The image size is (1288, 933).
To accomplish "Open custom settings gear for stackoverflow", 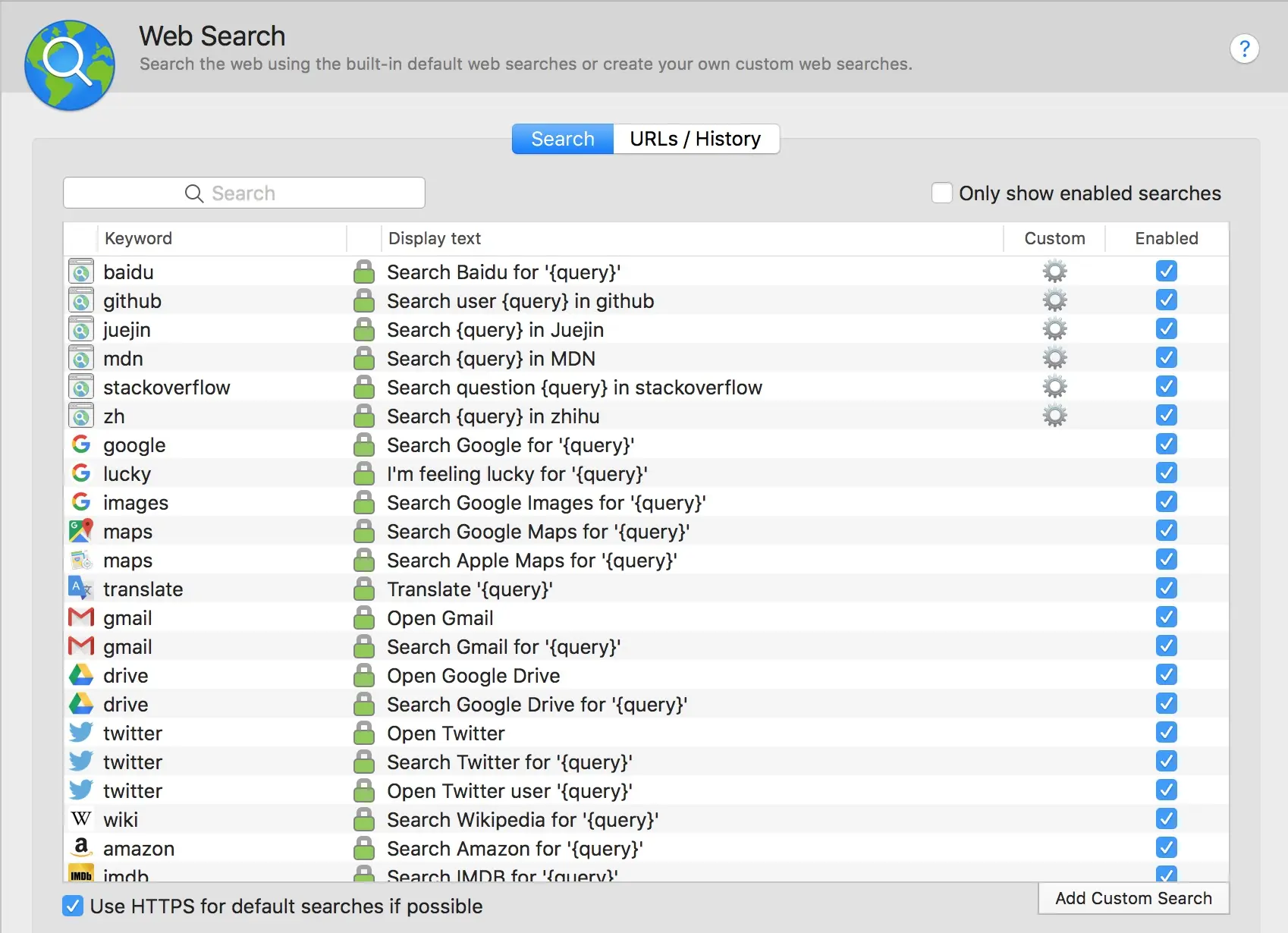I will point(1054,387).
